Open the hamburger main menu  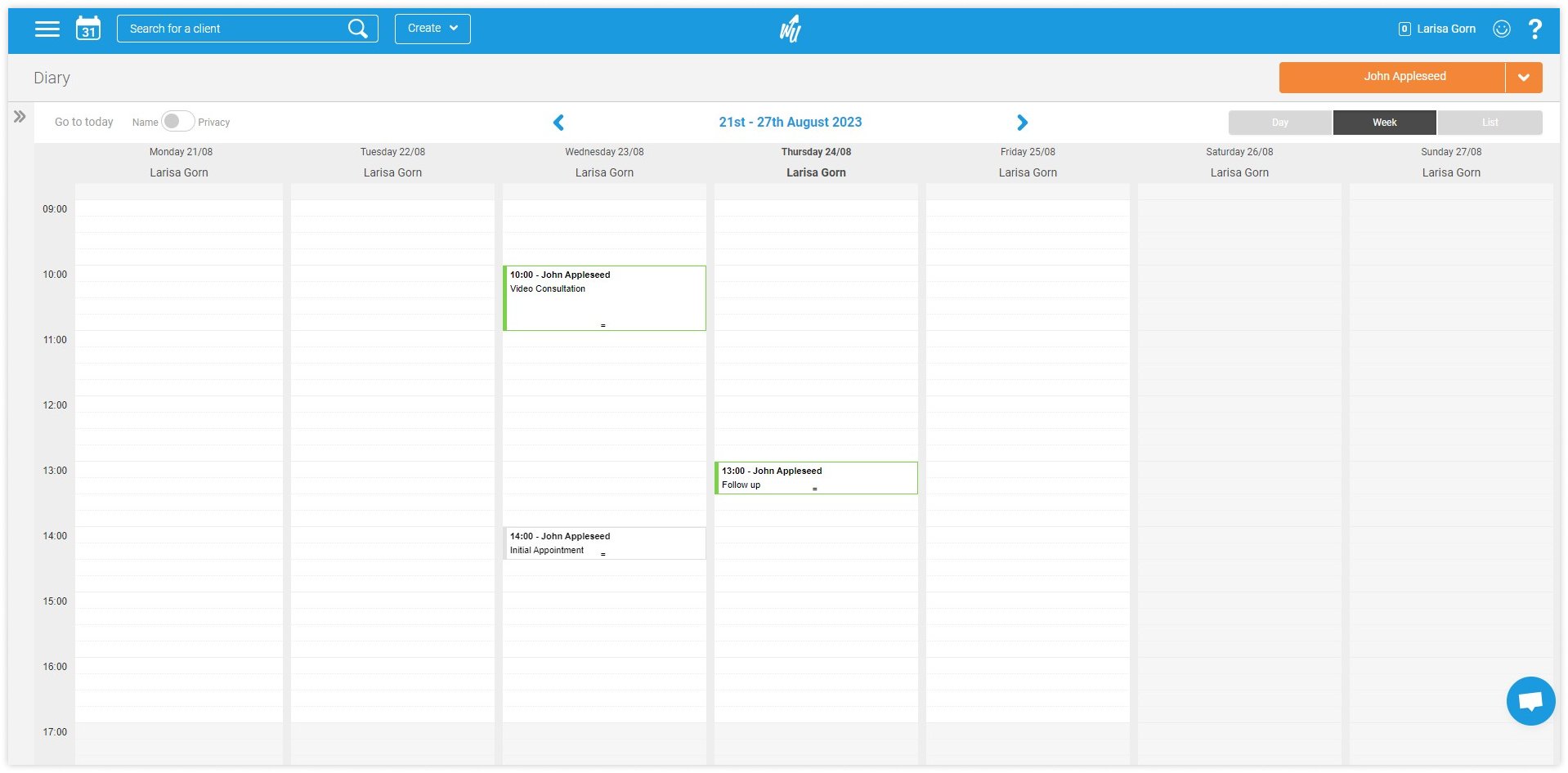click(47, 29)
